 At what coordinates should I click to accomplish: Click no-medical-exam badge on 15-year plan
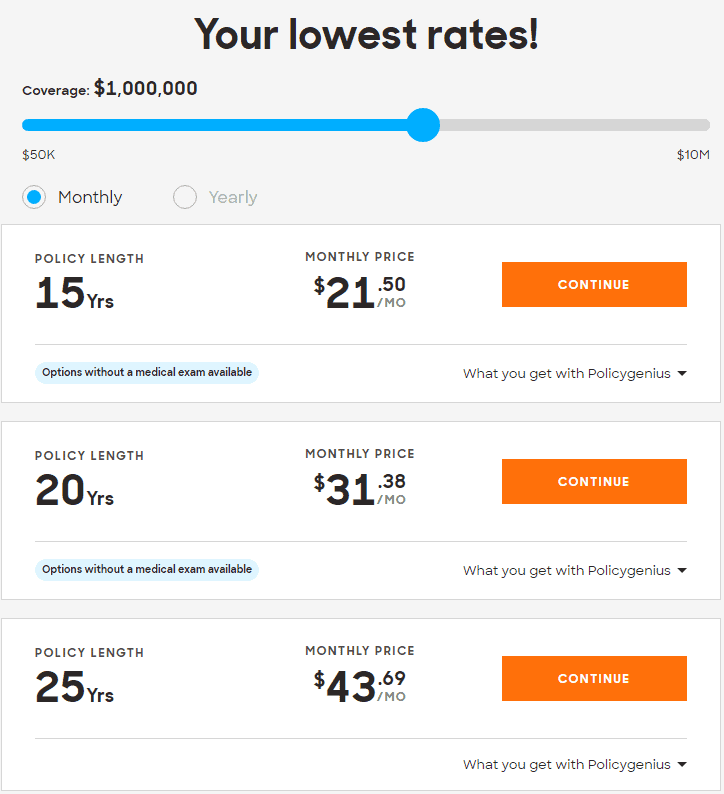[x=147, y=373]
